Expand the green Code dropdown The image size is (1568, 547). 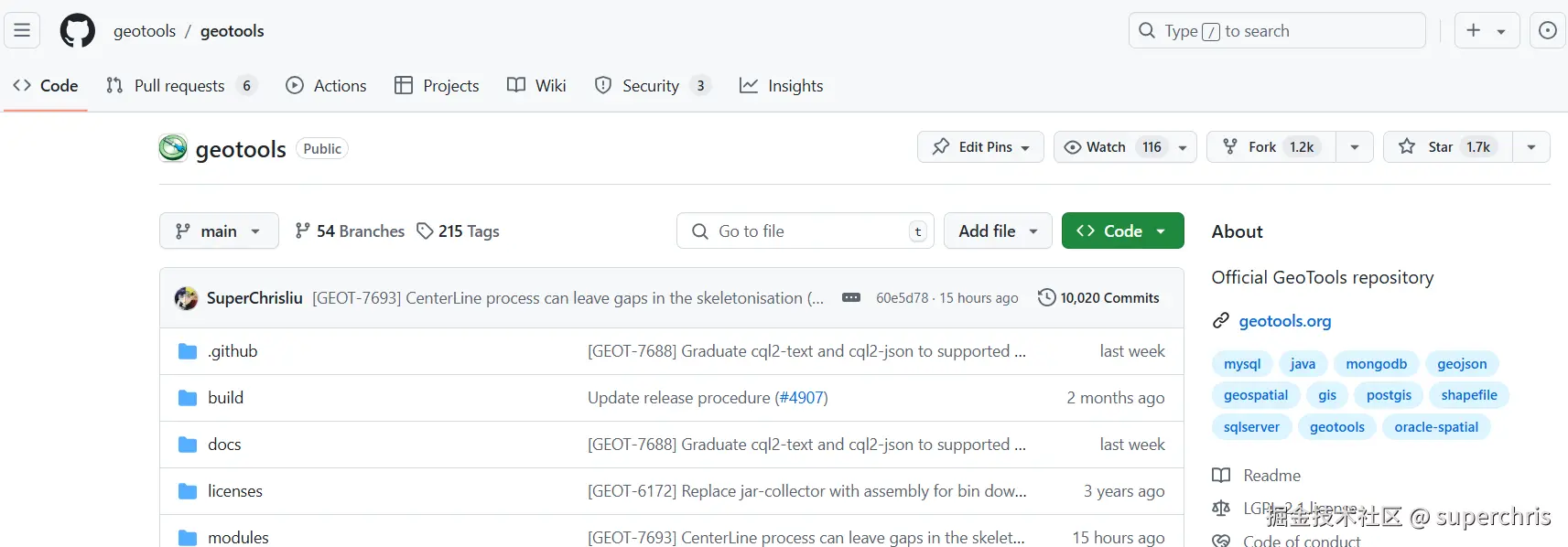pos(1122,231)
